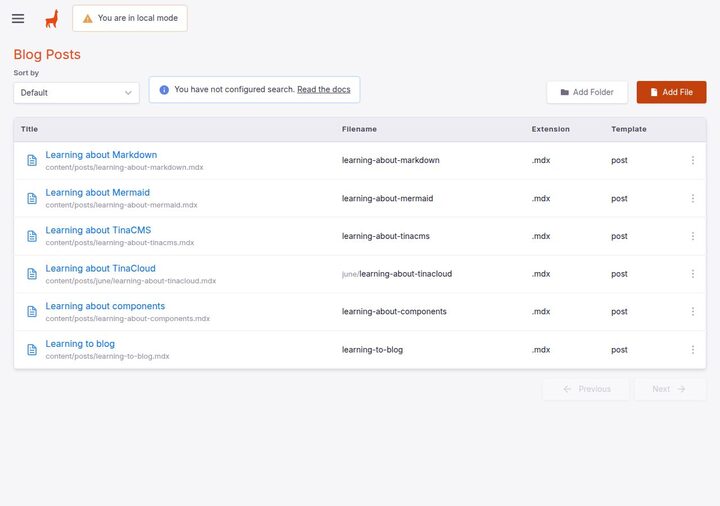Open the Learning about Mermaid post
The width and height of the screenshot is (720, 506).
97,192
